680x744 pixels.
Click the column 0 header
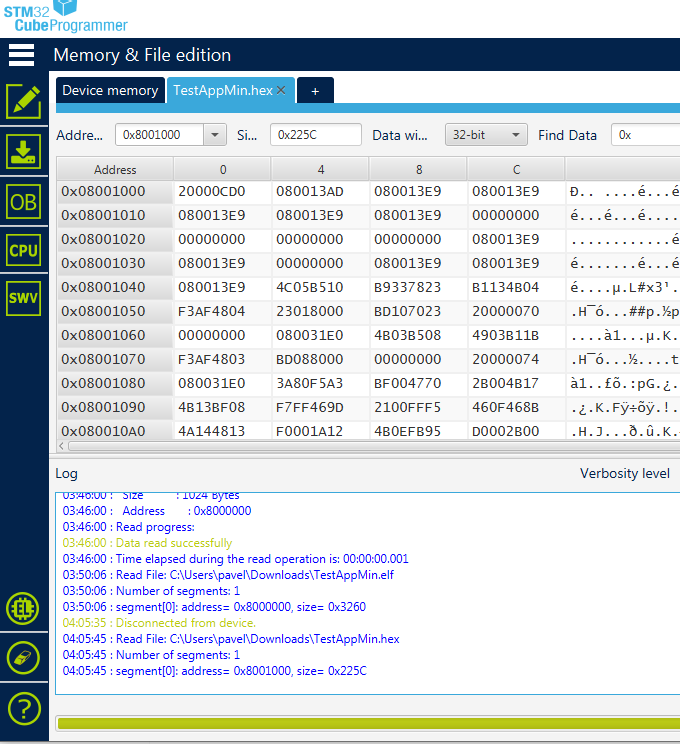coord(223,169)
